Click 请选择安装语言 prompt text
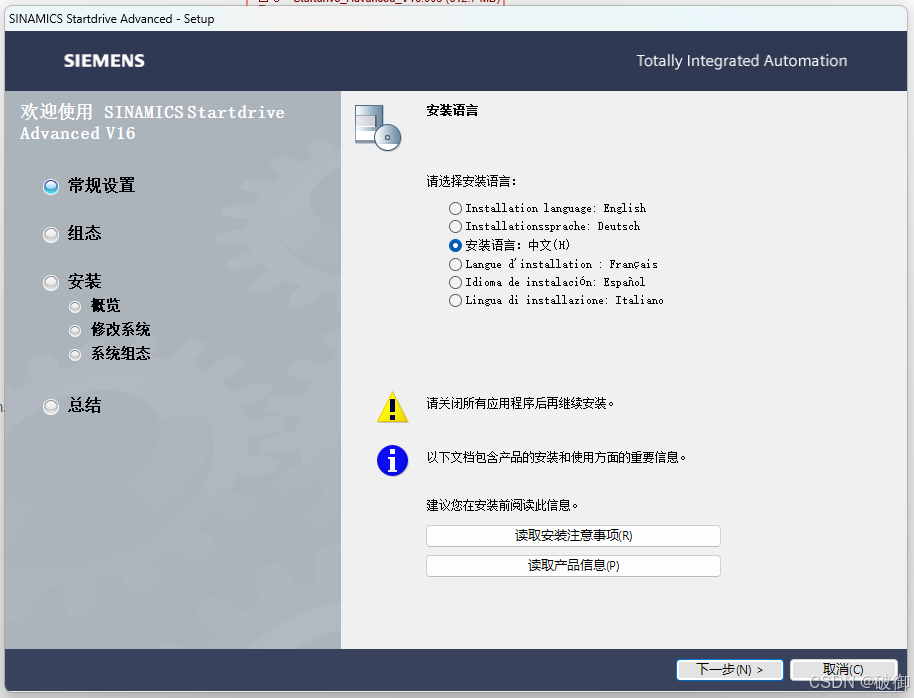 click(x=471, y=181)
